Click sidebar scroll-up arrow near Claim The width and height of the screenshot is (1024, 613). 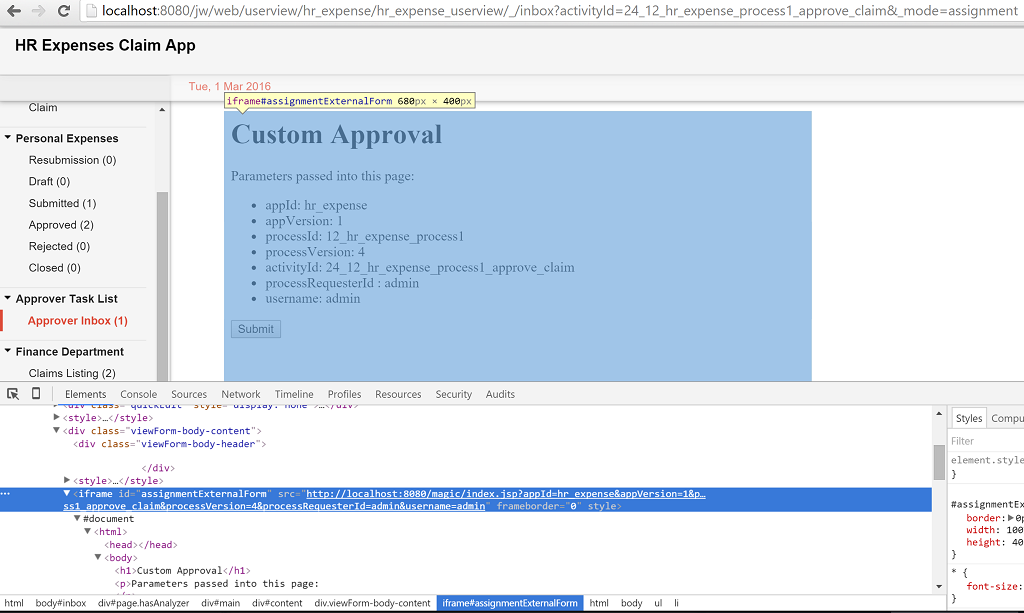(162, 109)
